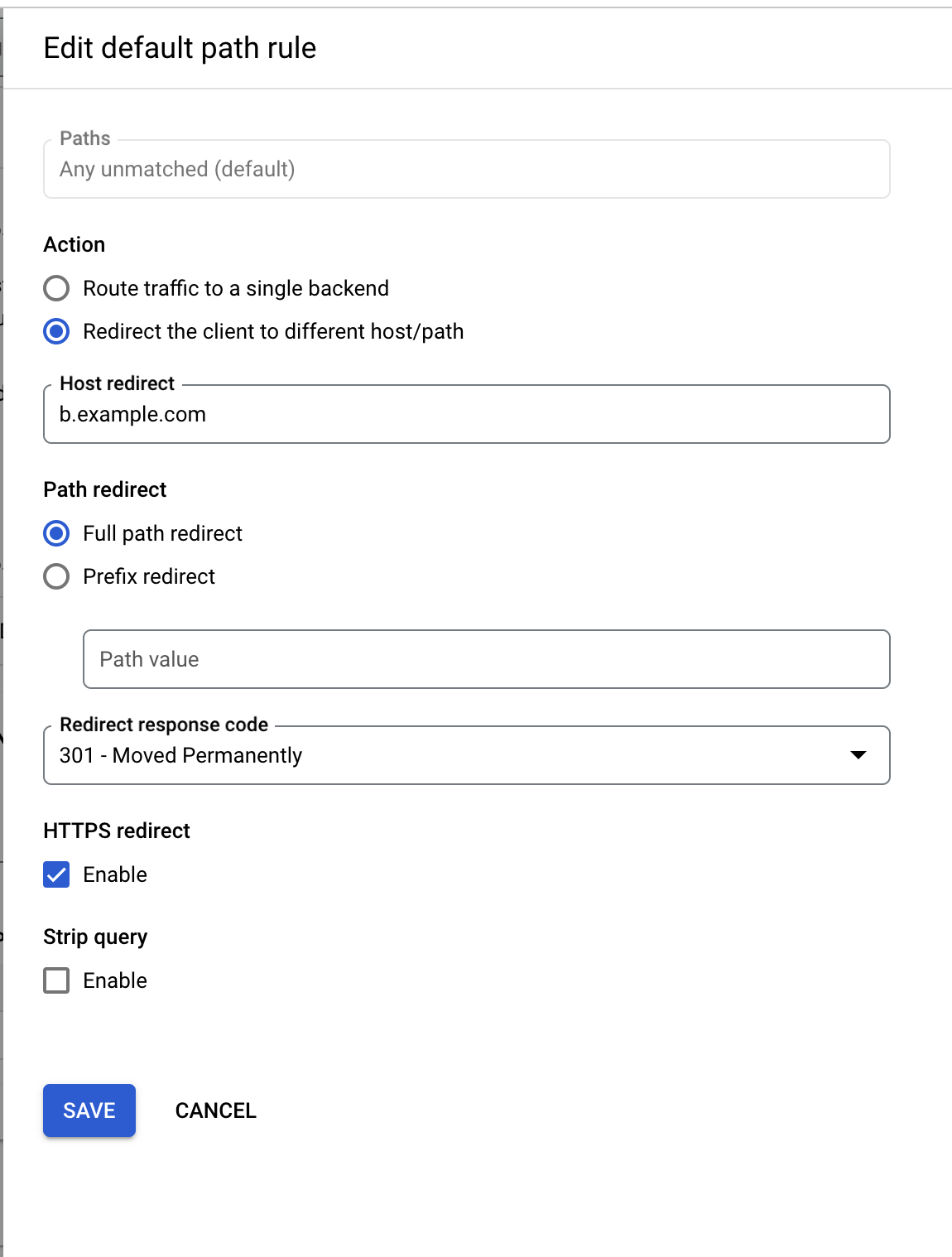Image resolution: width=952 pixels, height=1257 pixels.
Task: Click the Enable label under Strip query
Action: click(x=115, y=980)
